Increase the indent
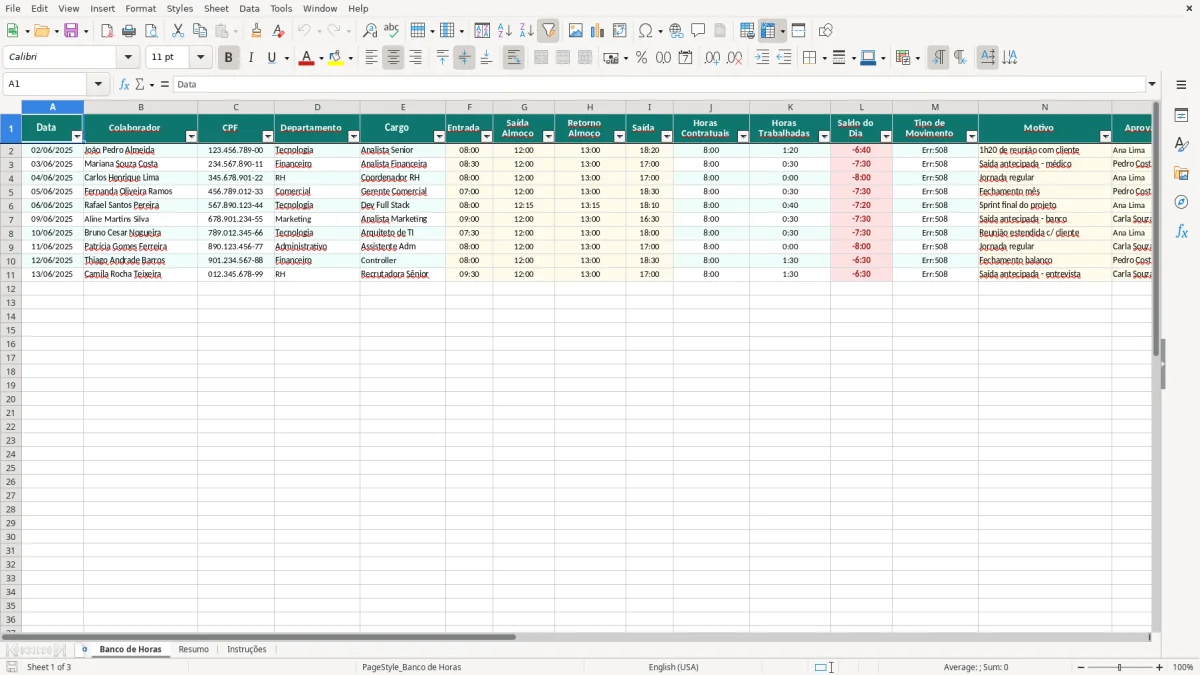This screenshot has width=1200, height=675. (x=762, y=58)
